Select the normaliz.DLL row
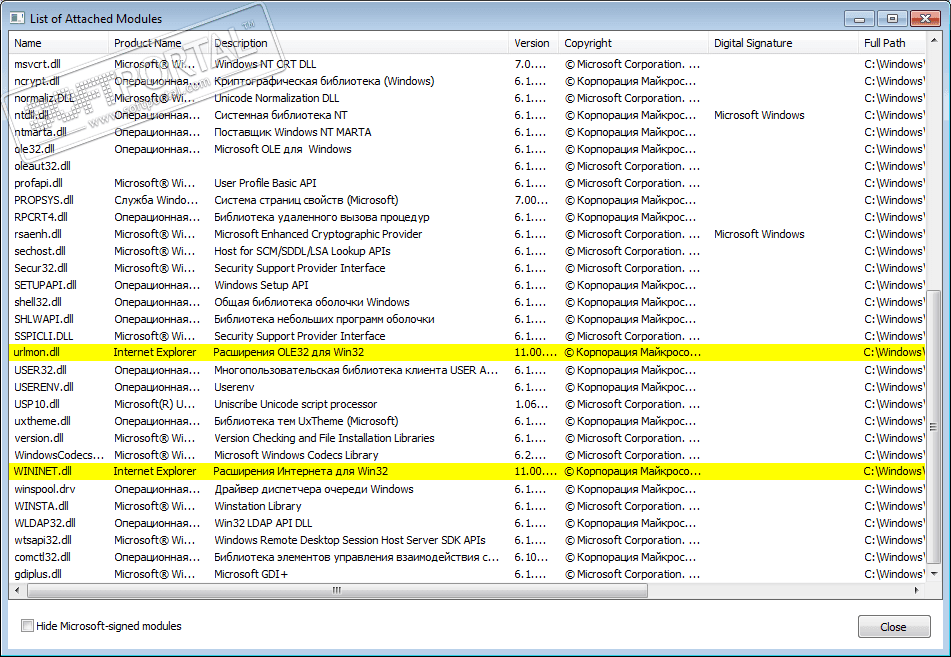The height and width of the screenshot is (657, 951). [467, 98]
